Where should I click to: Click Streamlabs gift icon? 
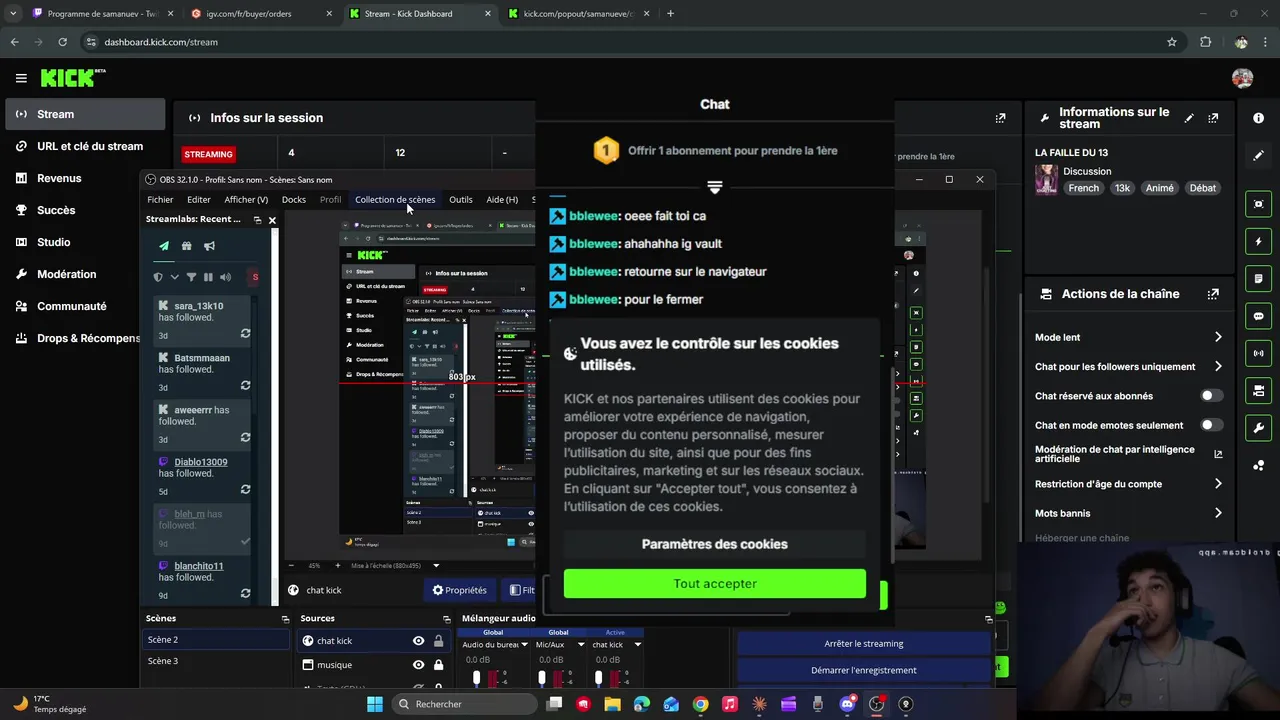tap(186, 246)
